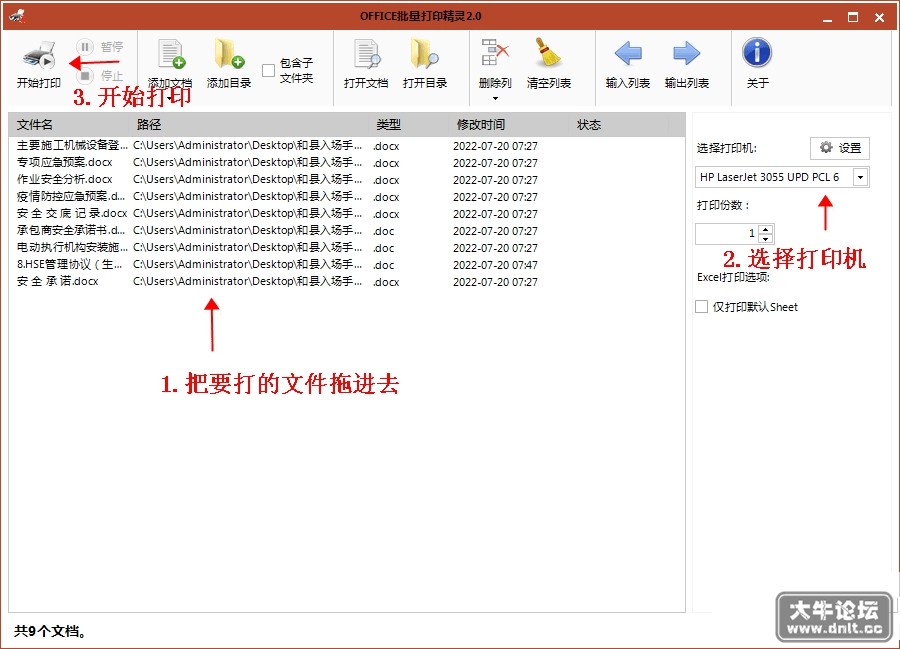Expand the 删除列 dropdown arrow

tap(495, 99)
